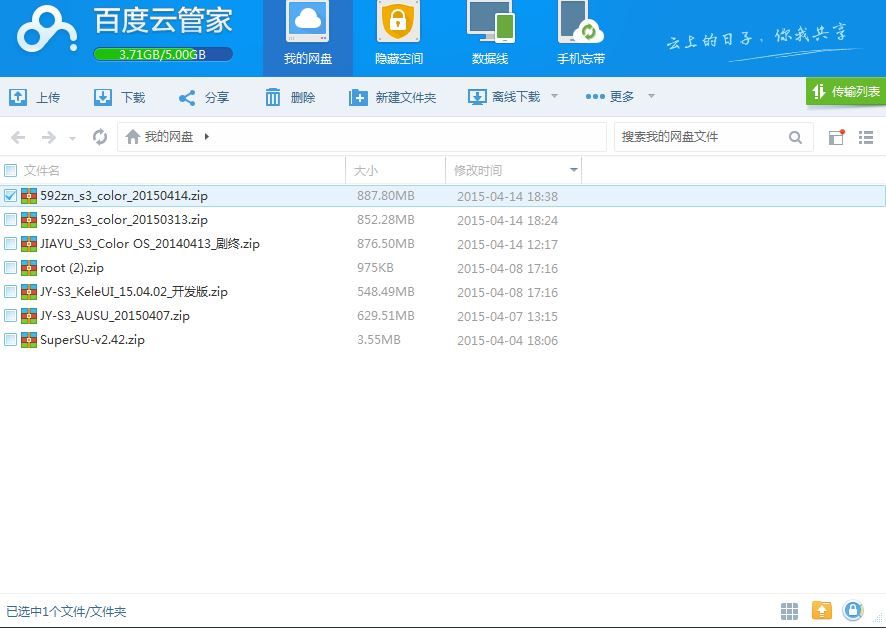This screenshot has height=628, width=886.
Task: Click status text 已选中1个文件/文件夹
Action: [x=66, y=612]
